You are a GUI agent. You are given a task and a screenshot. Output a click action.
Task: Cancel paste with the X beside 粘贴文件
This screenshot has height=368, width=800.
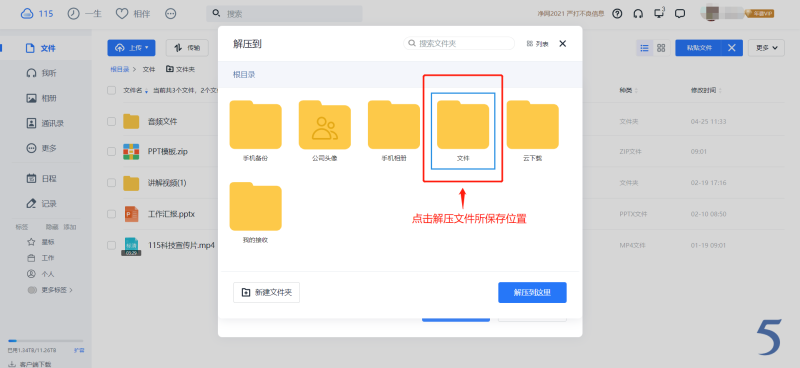pyautogui.click(x=732, y=48)
